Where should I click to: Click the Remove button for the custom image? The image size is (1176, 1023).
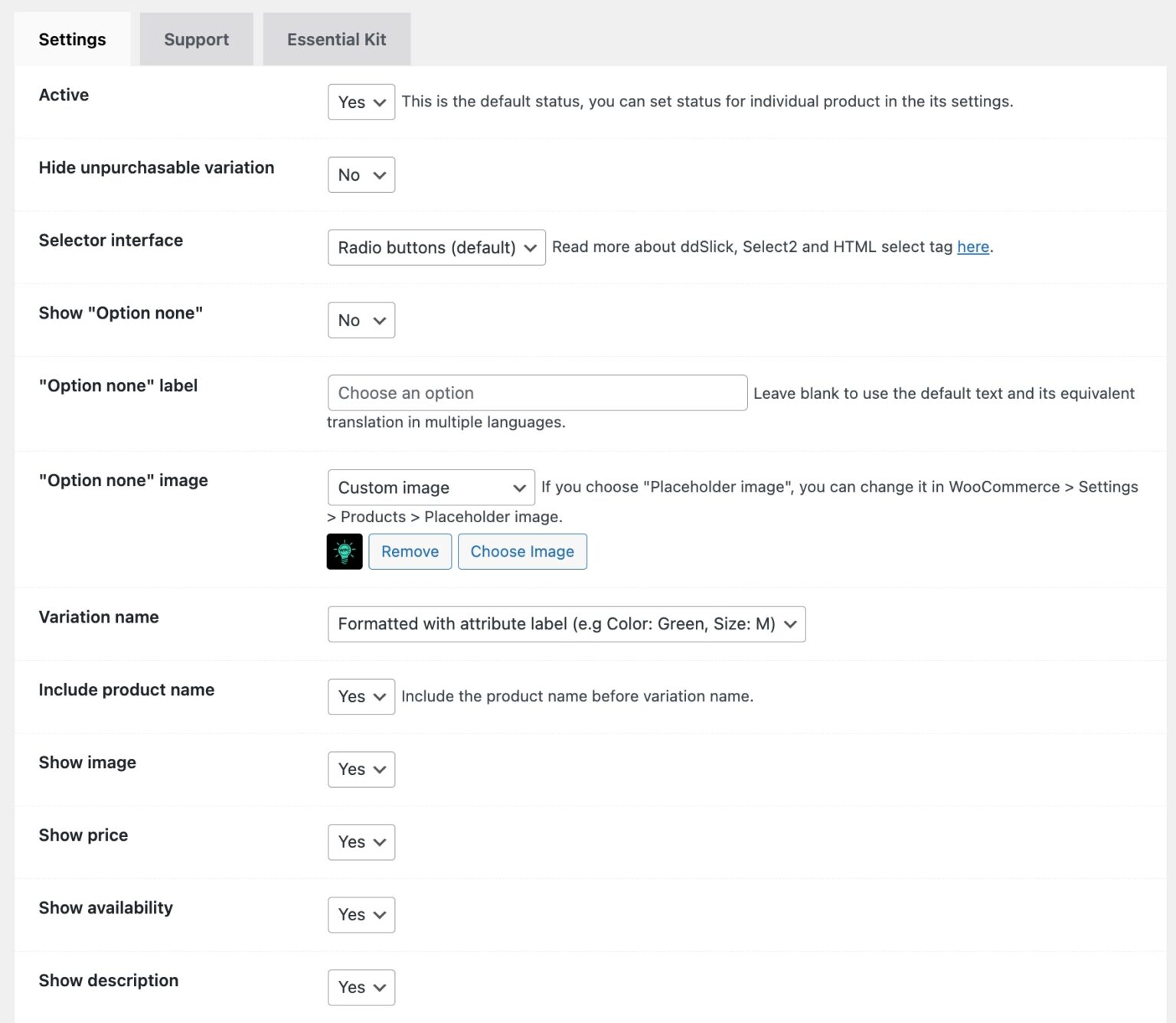point(410,551)
